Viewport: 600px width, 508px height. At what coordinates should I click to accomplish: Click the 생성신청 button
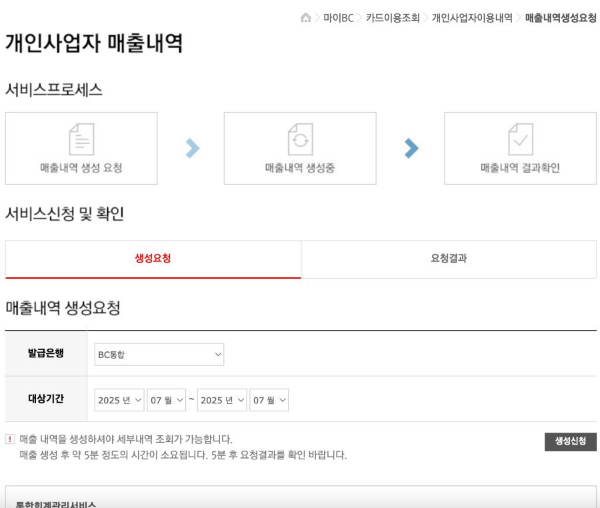click(571, 441)
